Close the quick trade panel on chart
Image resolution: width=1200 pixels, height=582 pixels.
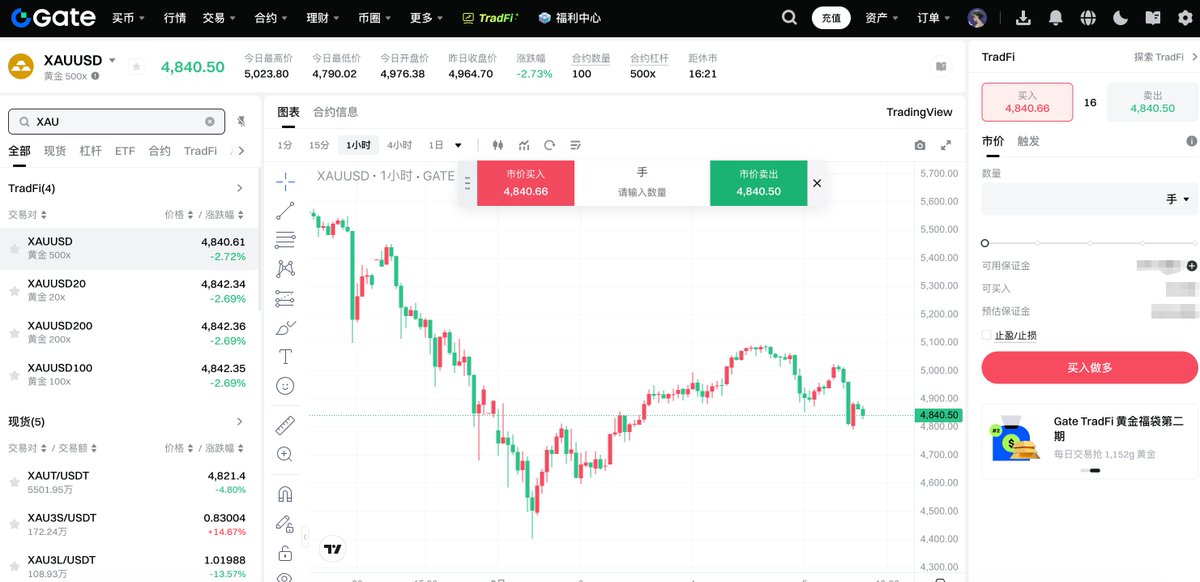tap(817, 183)
